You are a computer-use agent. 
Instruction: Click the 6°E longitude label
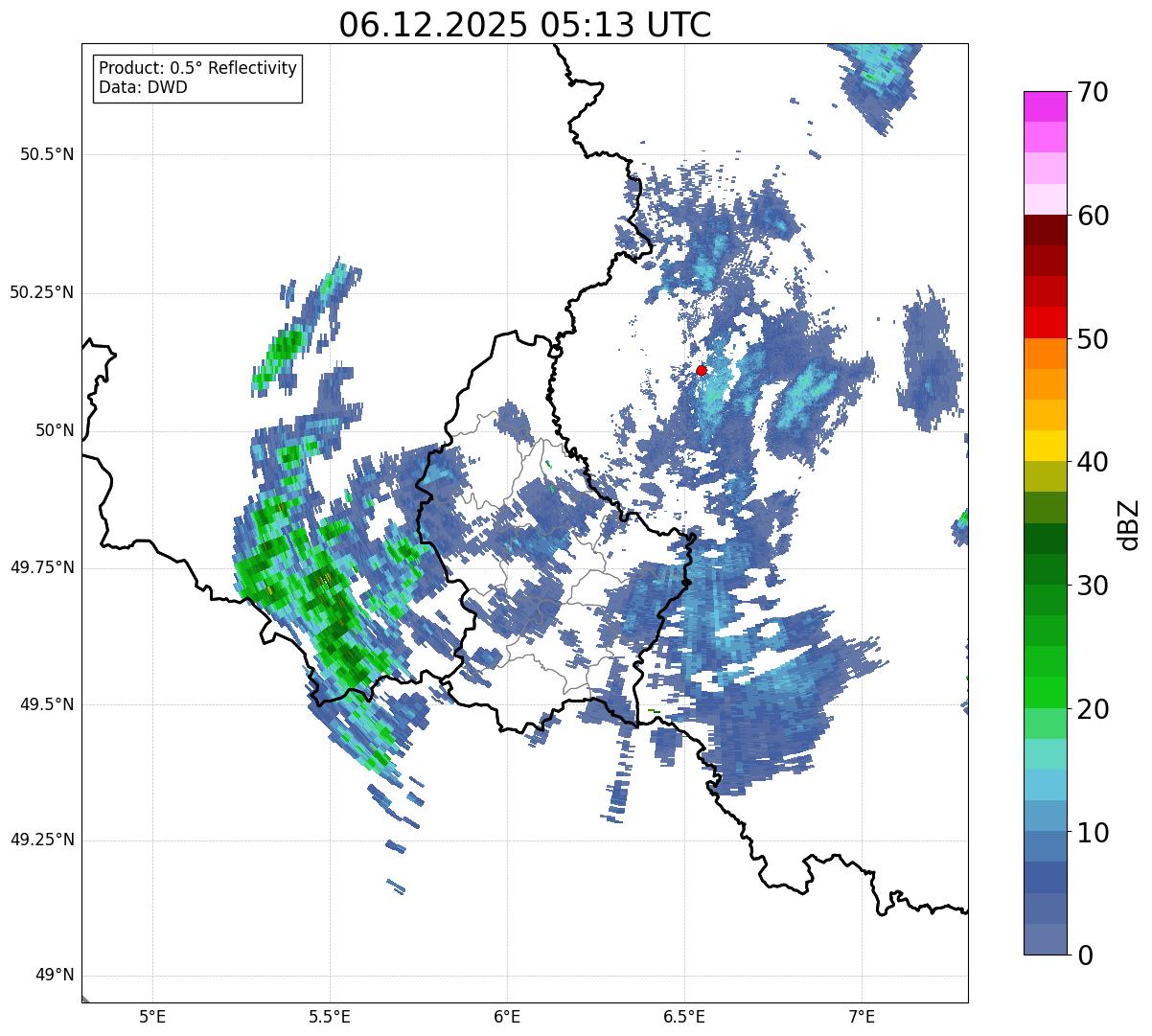point(507,1016)
